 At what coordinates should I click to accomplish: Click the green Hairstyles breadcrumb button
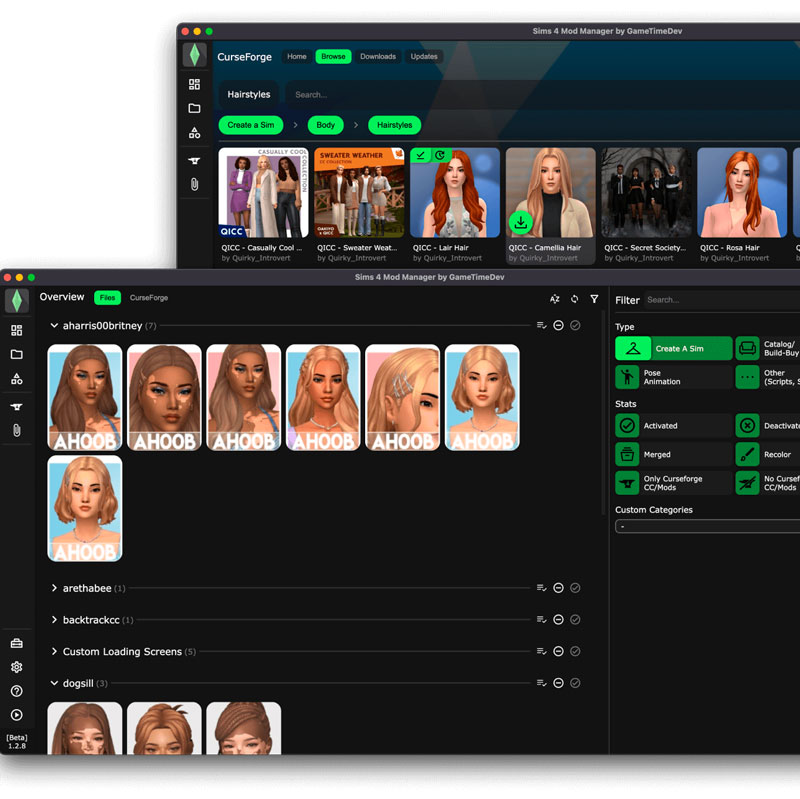[x=394, y=125]
